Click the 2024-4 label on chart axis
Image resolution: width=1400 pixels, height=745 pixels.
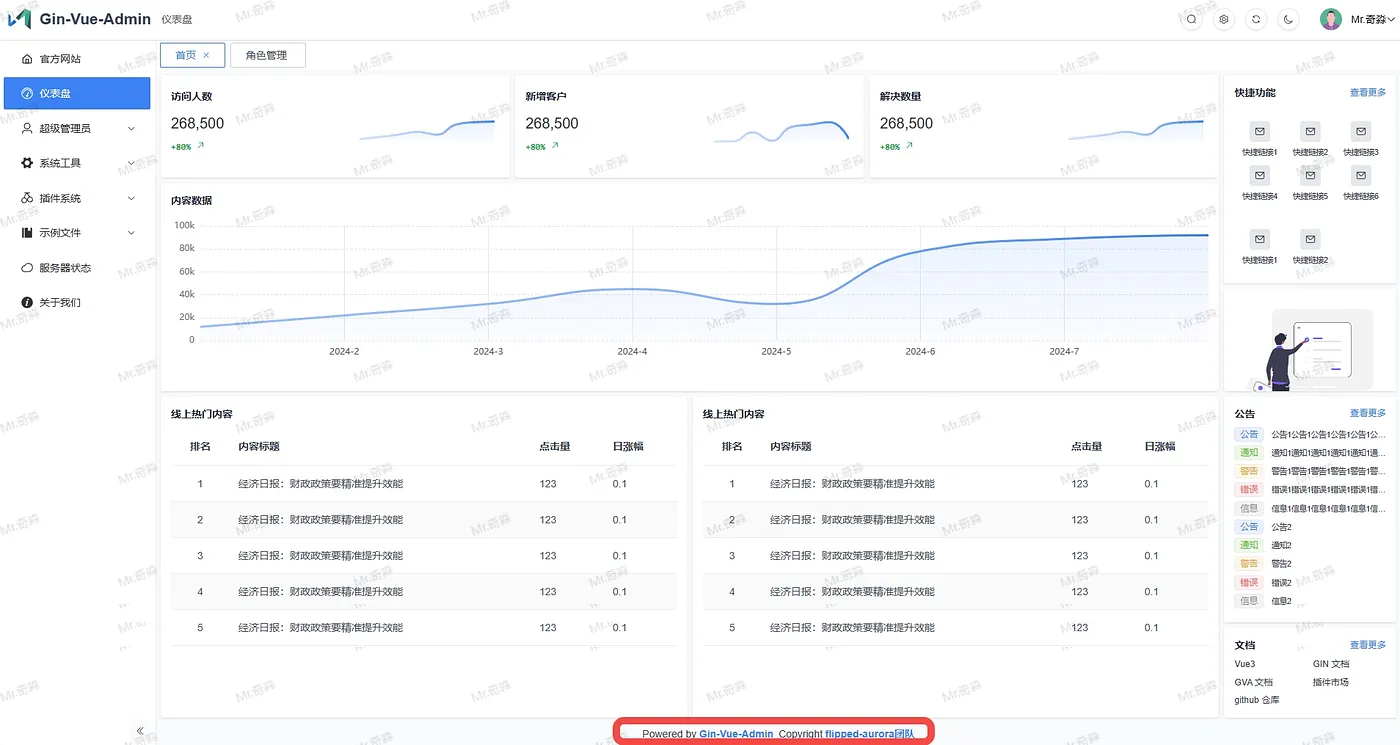[x=632, y=352]
